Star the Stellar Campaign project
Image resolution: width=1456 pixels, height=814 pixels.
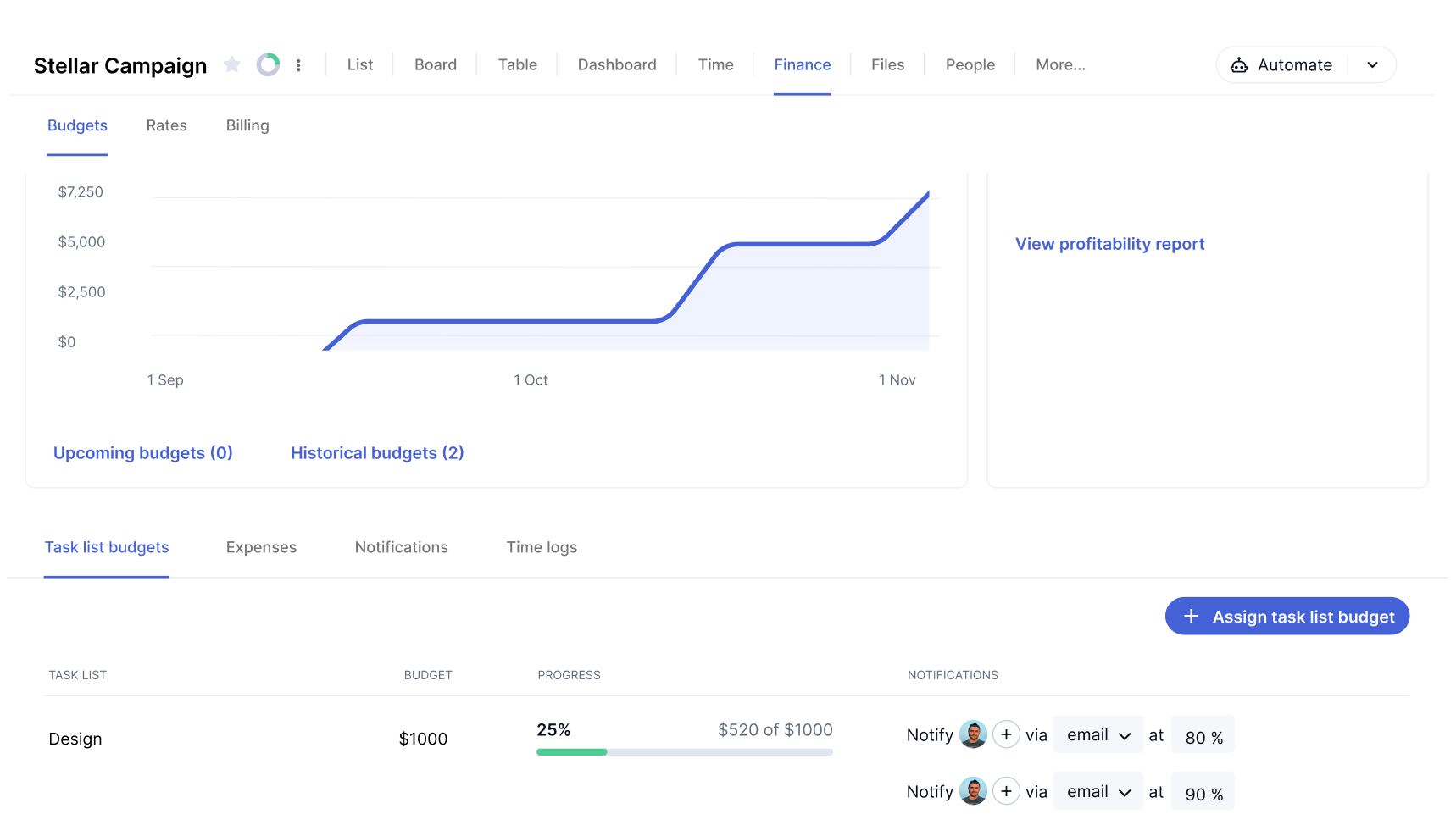(232, 64)
